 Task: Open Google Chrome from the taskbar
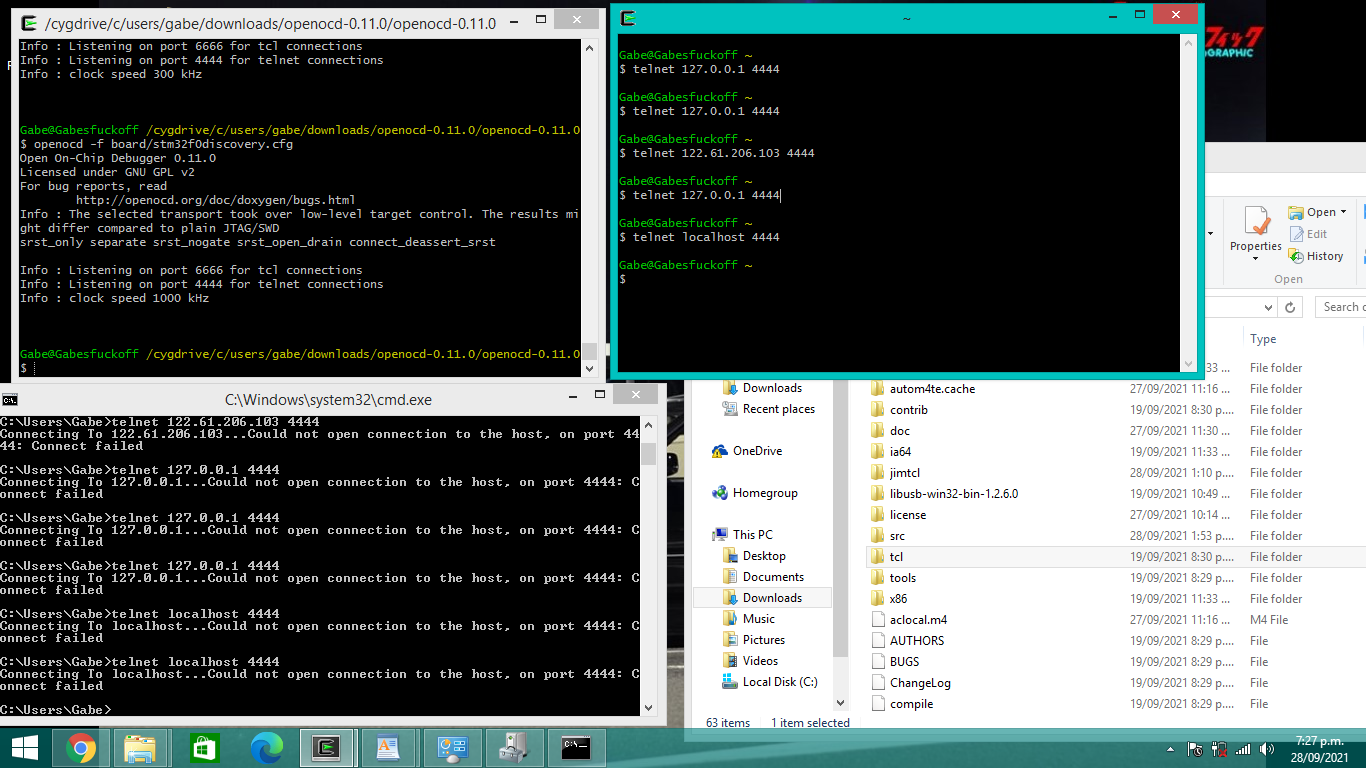point(81,748)
